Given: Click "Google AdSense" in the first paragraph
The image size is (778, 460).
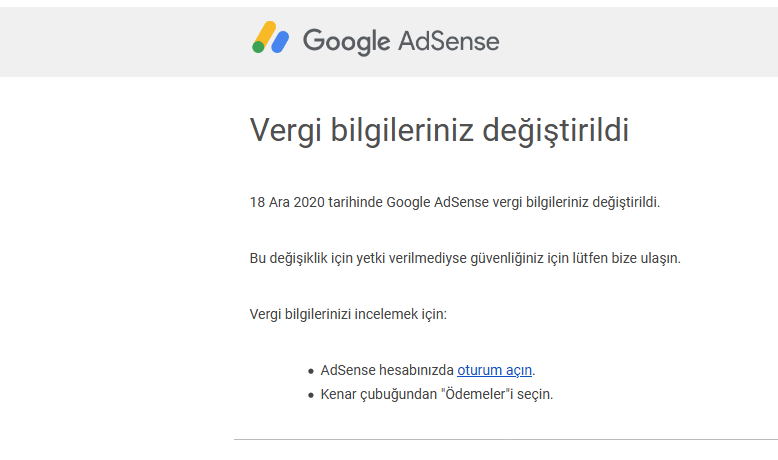Looking at the screenshot, I should 437,202.
